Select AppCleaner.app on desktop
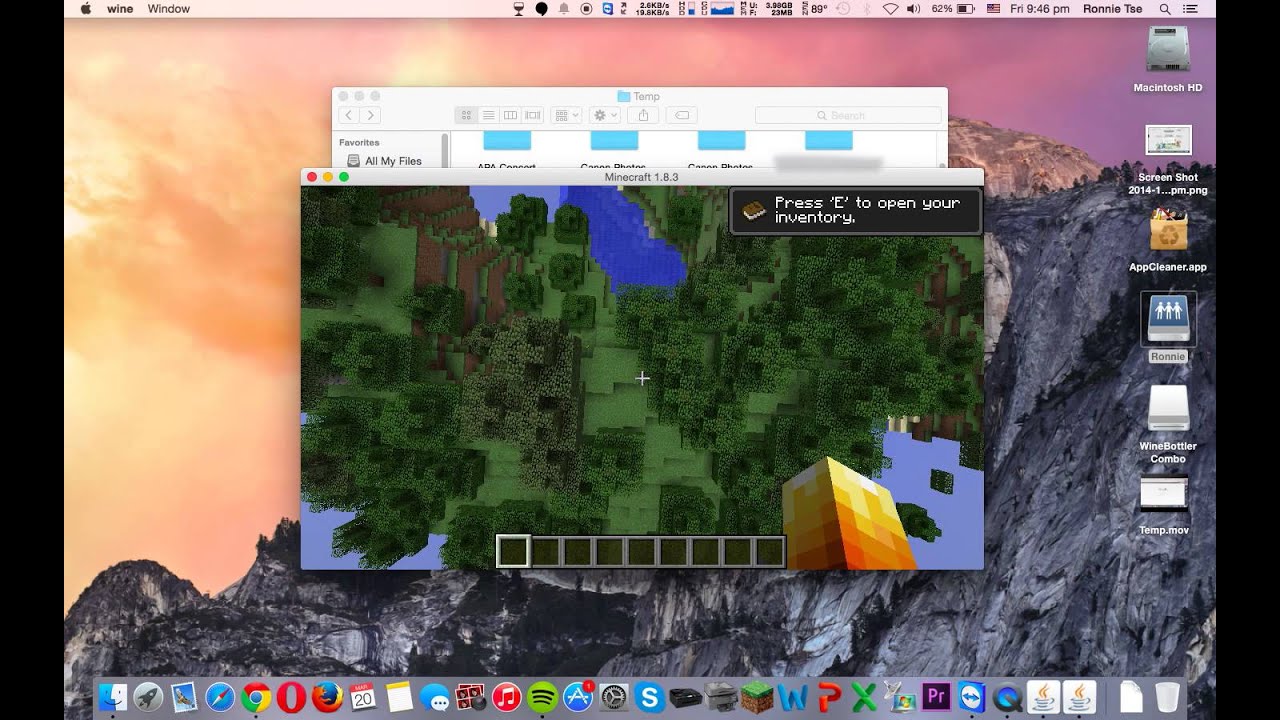The height and width of the screenshot is (720, 1280). click(x=1168, y=240)
